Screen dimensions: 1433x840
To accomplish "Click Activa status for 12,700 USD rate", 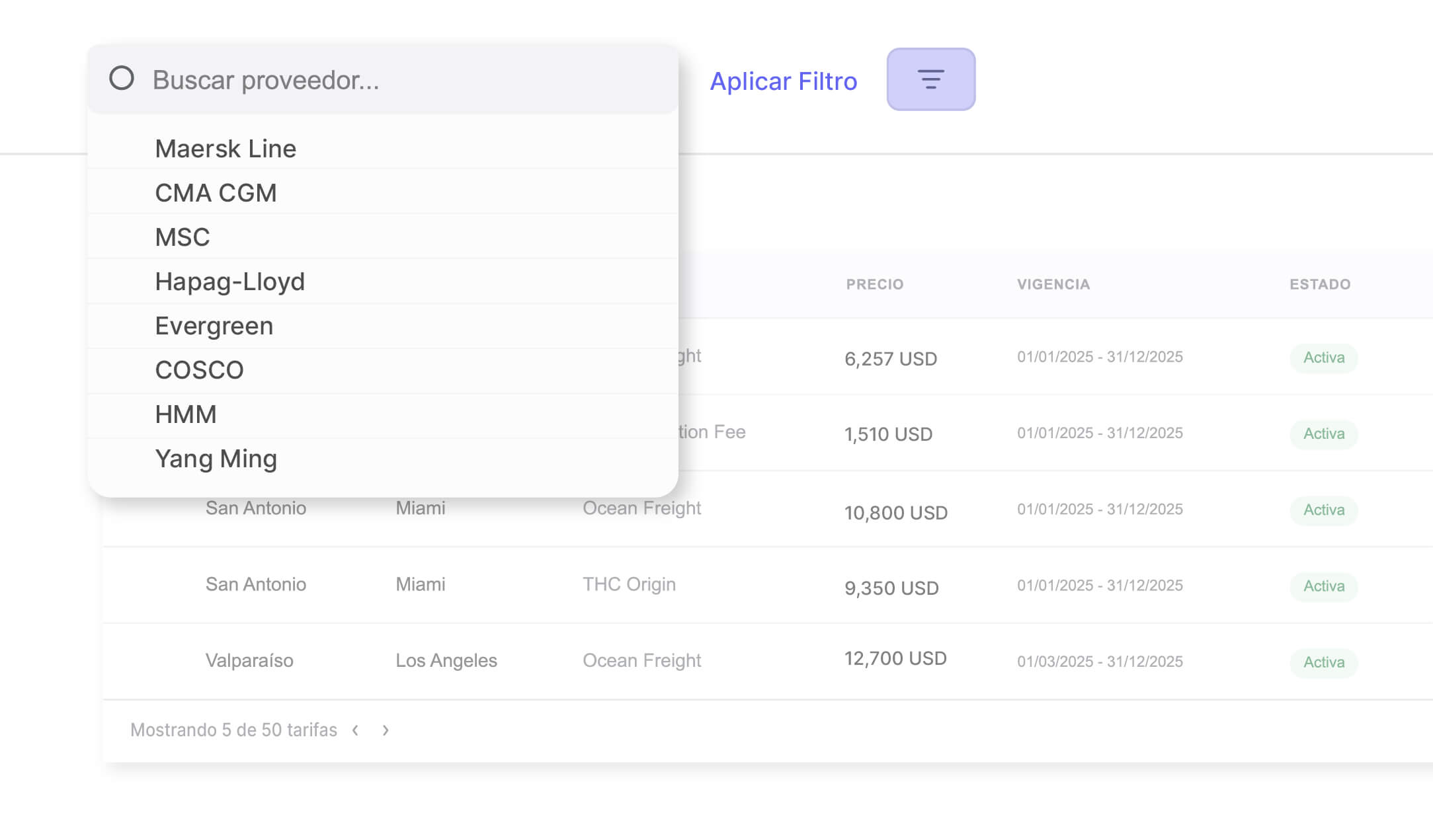I will click(1323, 662).
